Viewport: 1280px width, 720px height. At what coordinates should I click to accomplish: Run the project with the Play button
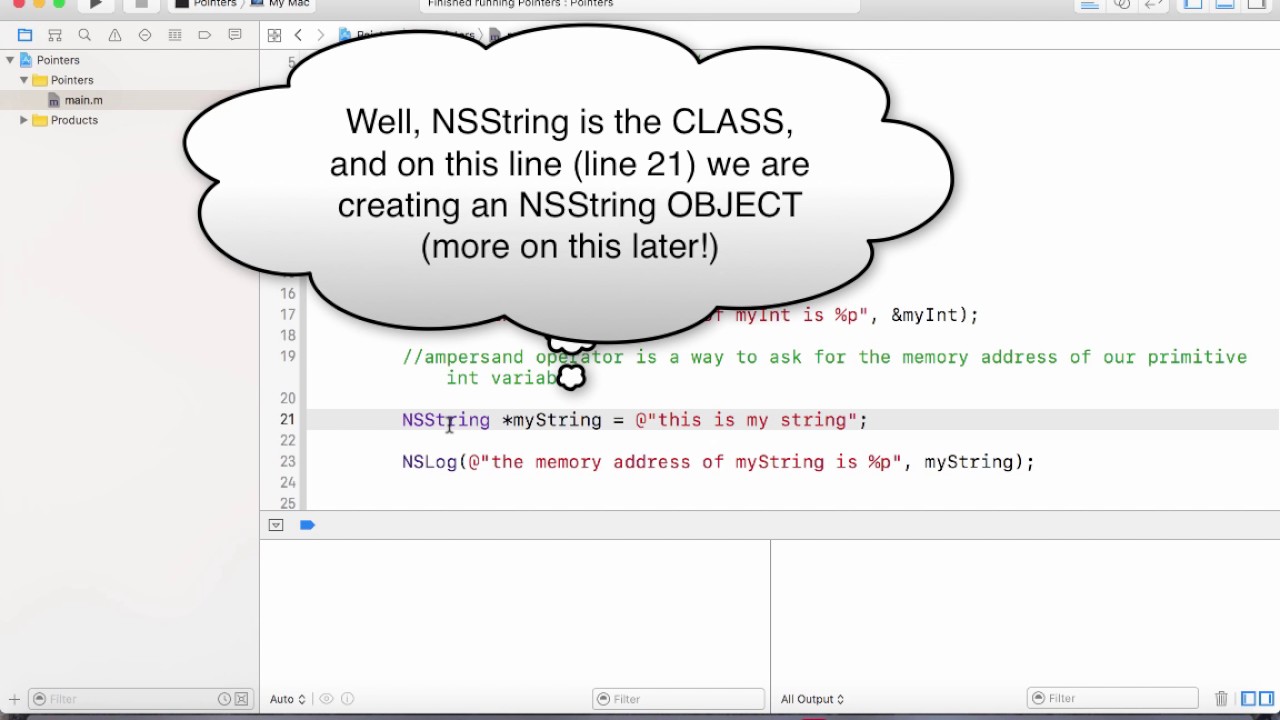(96, 4)
